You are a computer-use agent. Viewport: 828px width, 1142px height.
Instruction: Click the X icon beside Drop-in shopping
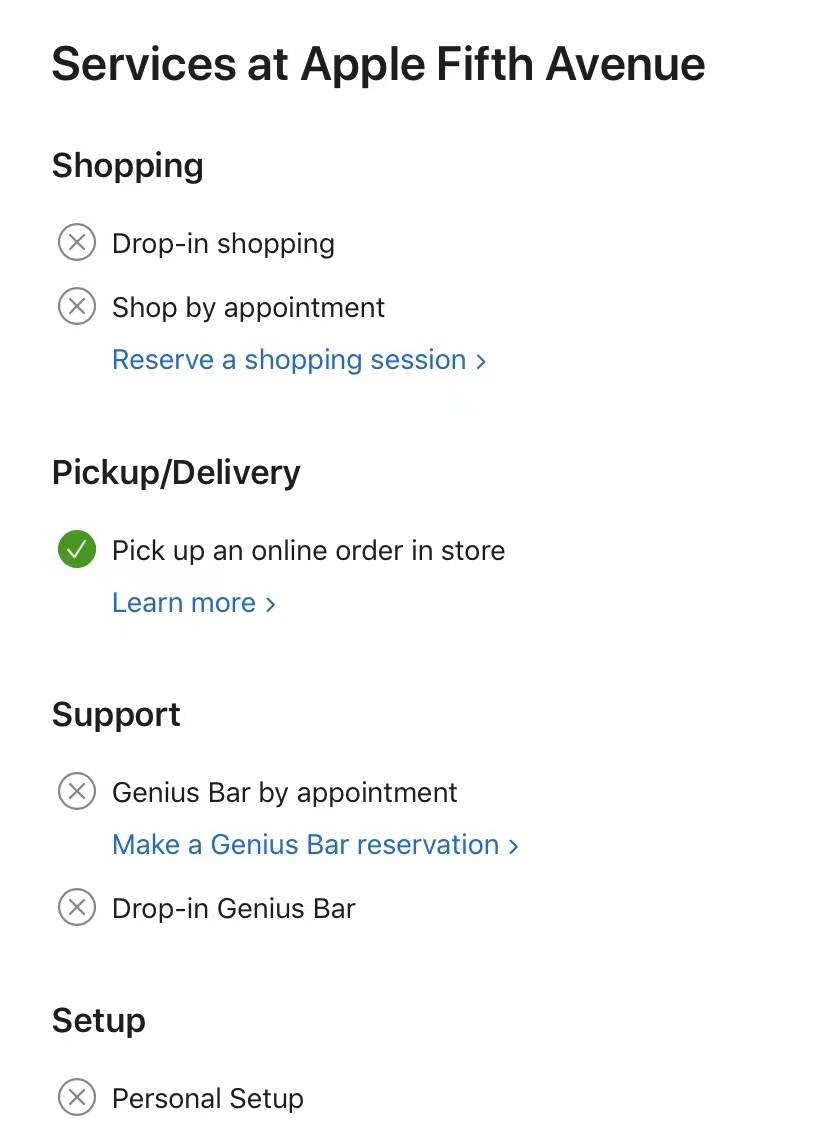[x=76, y=243]
